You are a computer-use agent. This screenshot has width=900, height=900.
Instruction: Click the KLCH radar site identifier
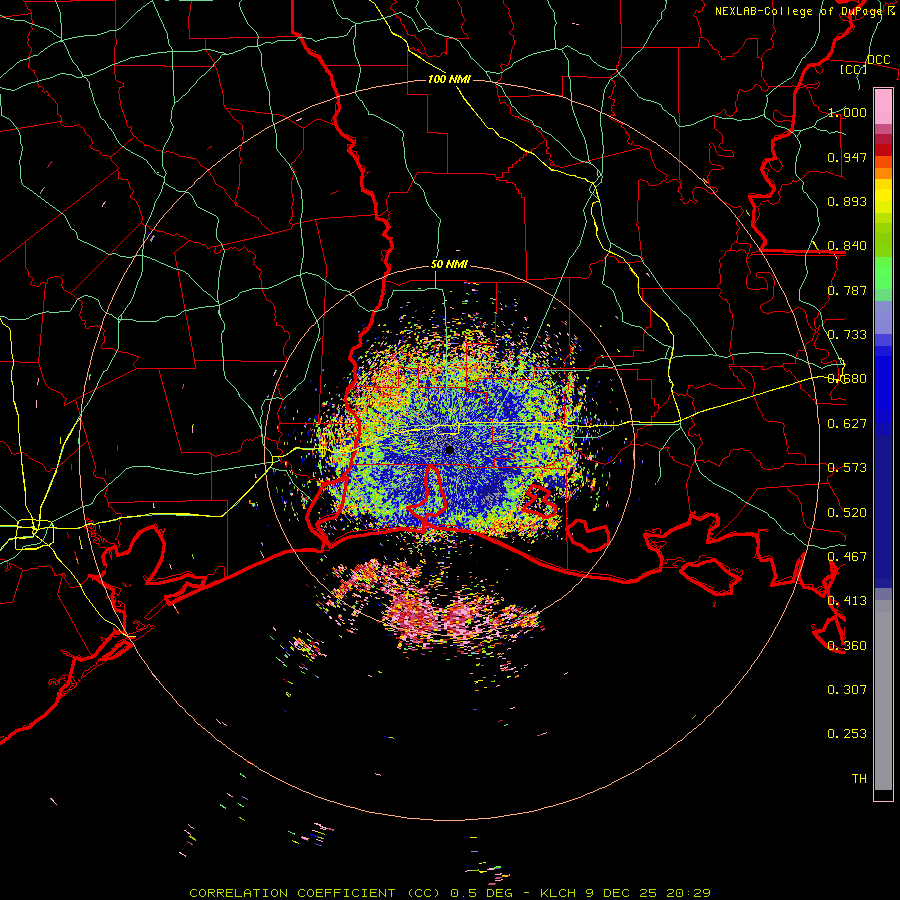click(x=558, y=893)
